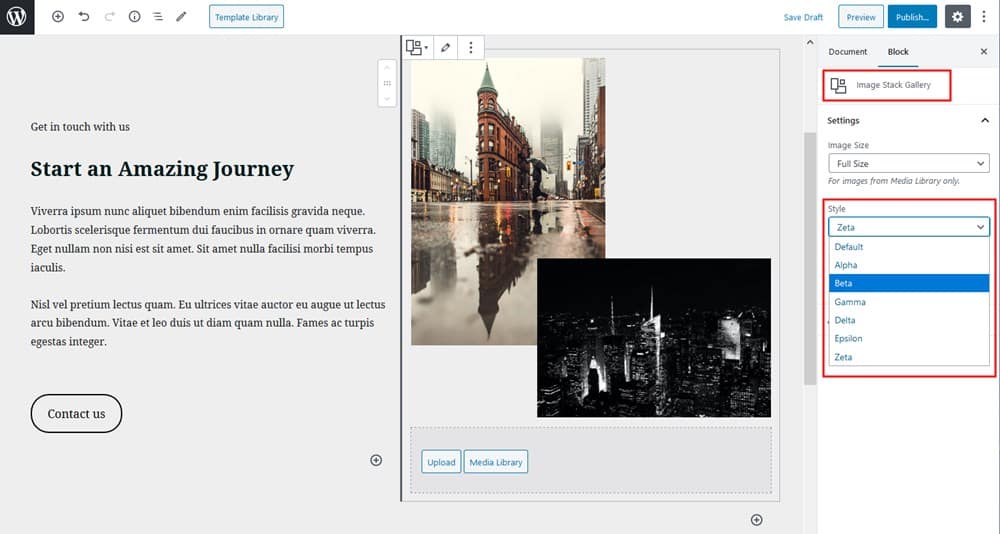
Task: Open block more options three-dot menu
Action: pos(471,47)
